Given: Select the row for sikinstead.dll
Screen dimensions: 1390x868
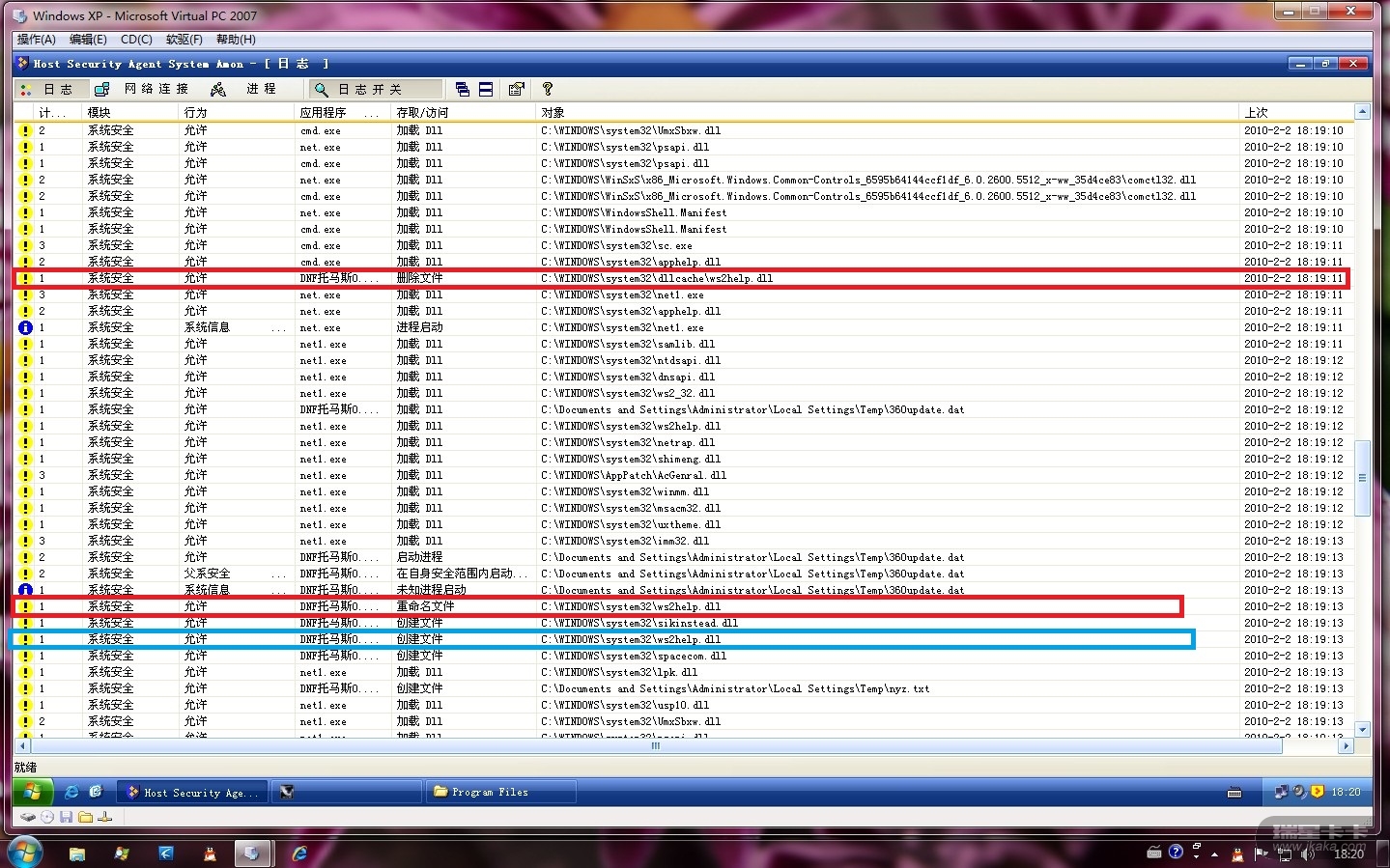Looking at the screenshot, I should (x=684, y=623).
